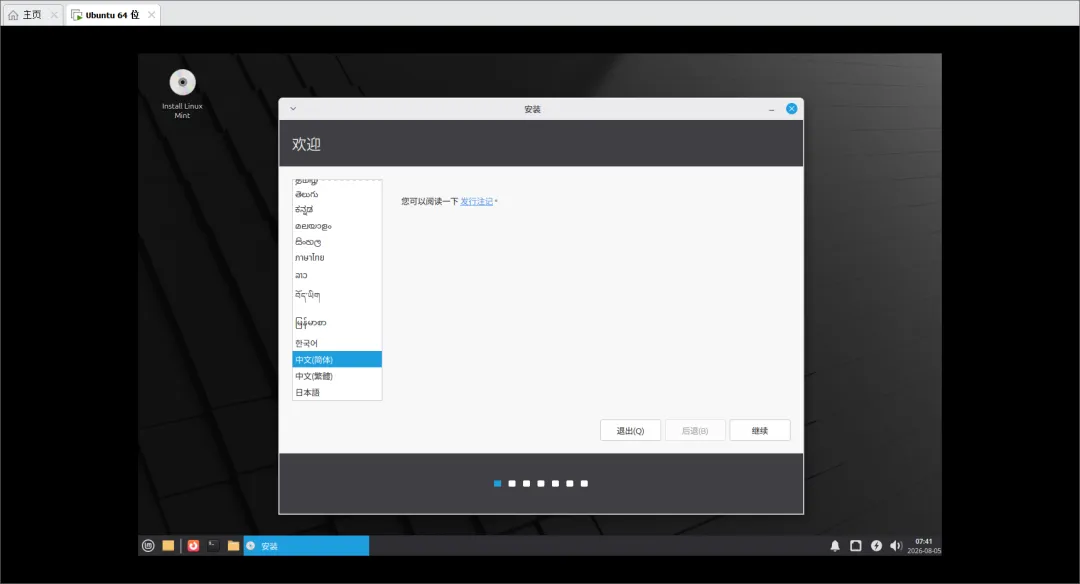
Task: Close the 主页 tab
Action: [54, 14]
